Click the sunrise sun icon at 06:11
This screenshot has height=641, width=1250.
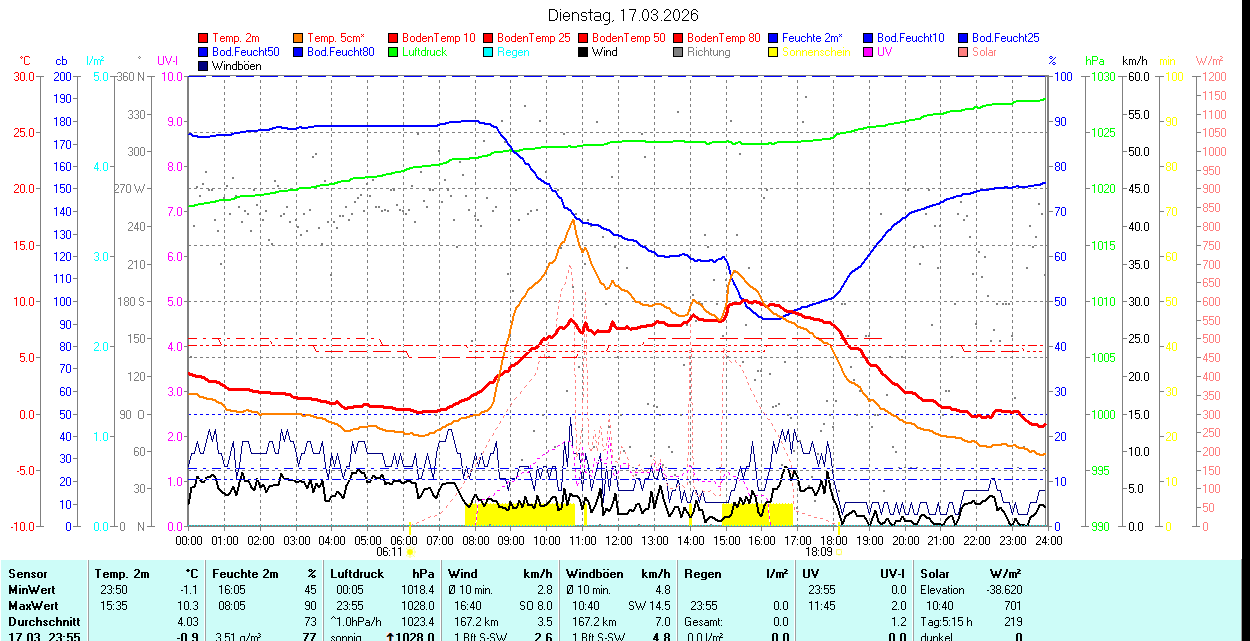click(x=410, y=551)
